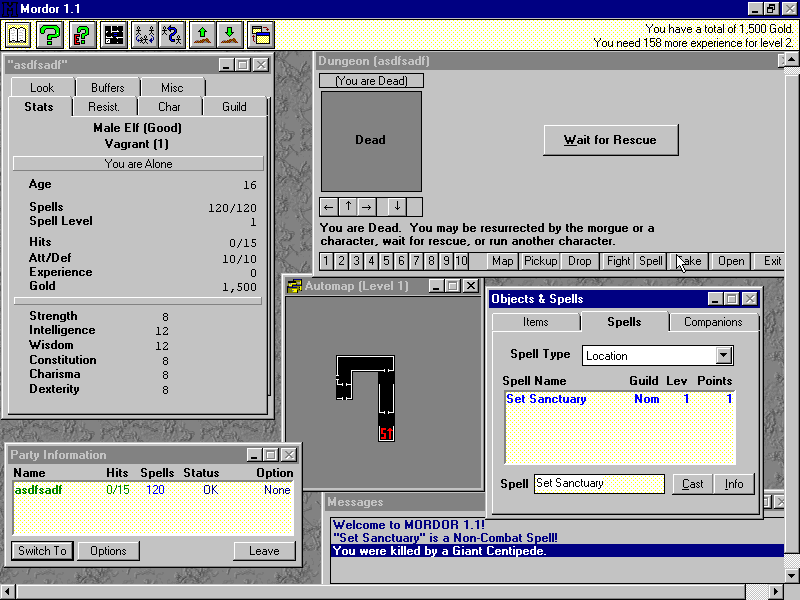Click the Open button in Dungeon bar
This screenshot has width=800, height=600.
coord(731,261)
